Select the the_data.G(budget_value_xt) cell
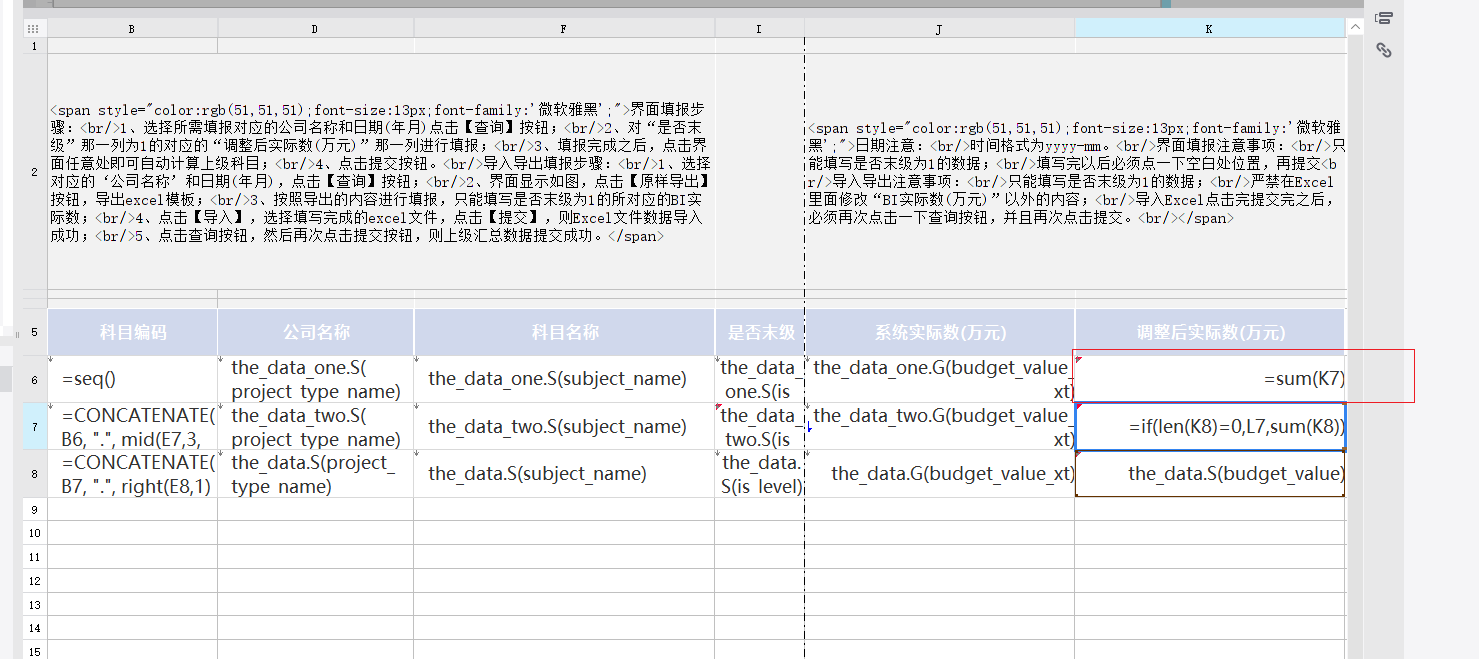 pyautogui.click(x=939, y=474)
